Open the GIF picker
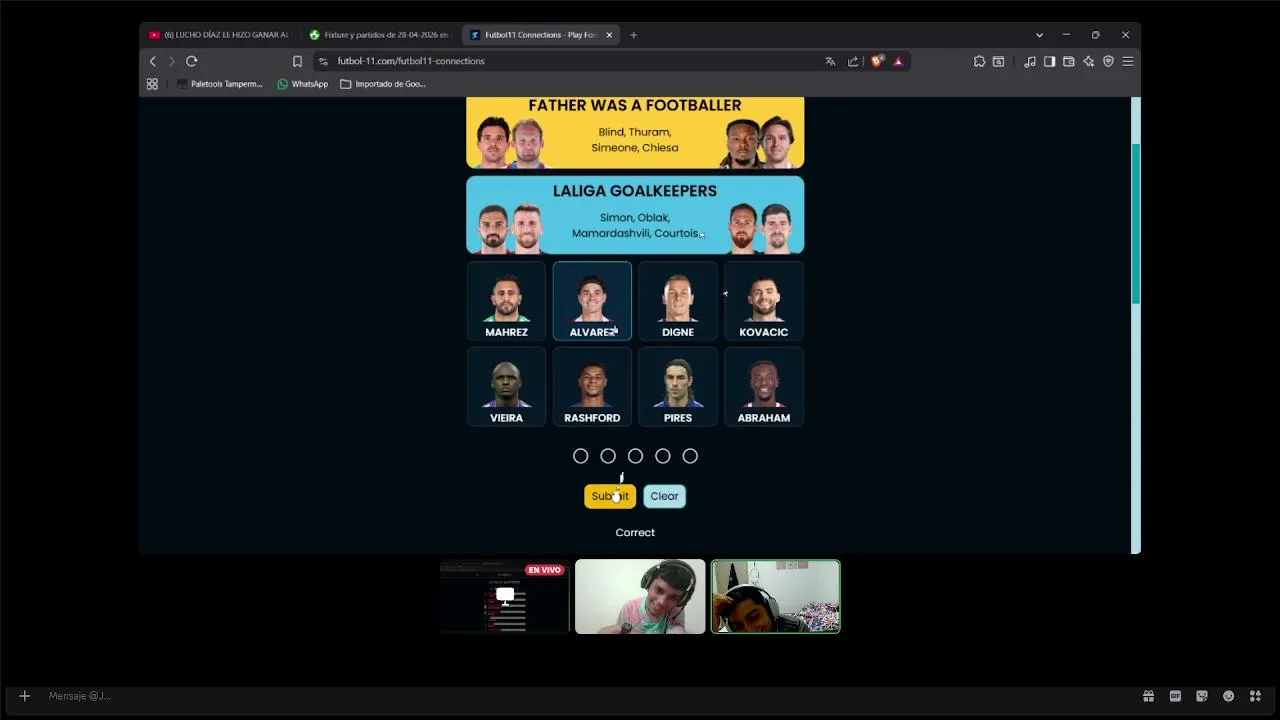The width and height of the screenshot is (1280, 720). coord(1175,696)
